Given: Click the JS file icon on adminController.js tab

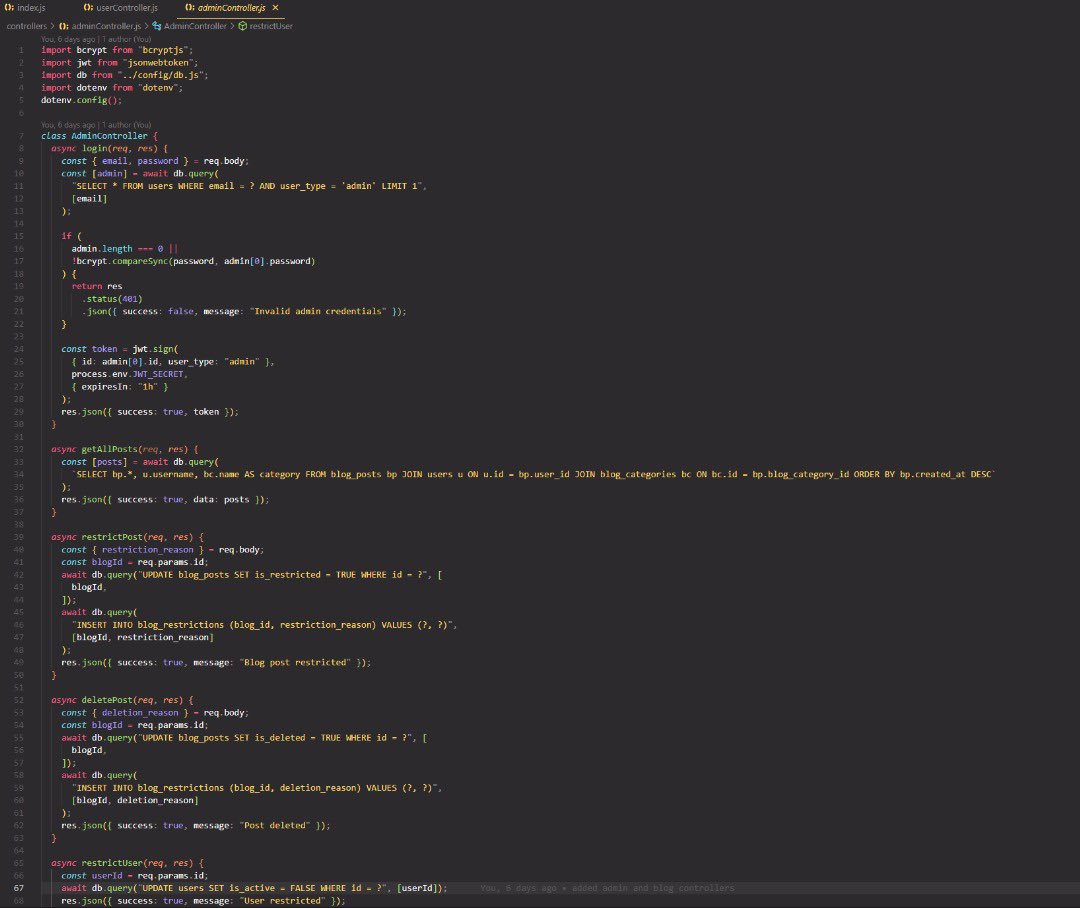Looking at the screenshot, I should point(190,8).
